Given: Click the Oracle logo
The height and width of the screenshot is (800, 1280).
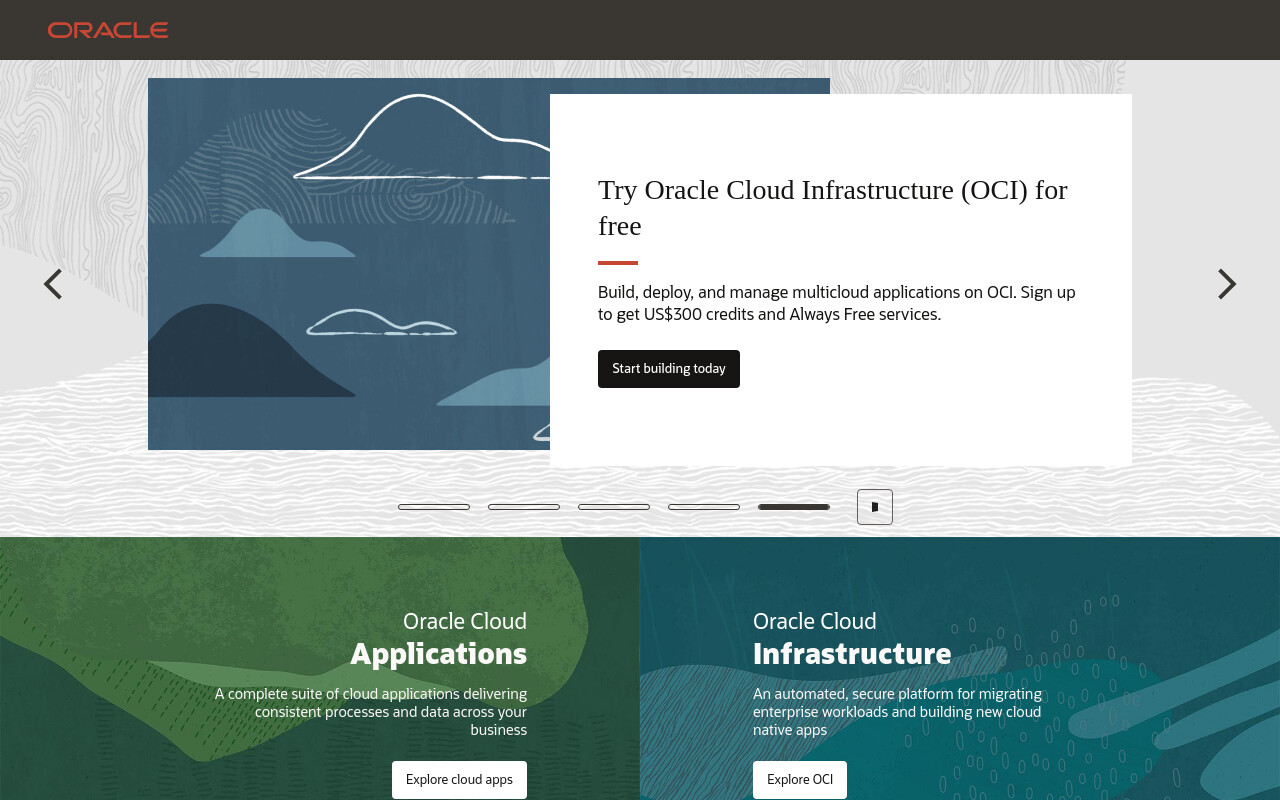Looking at the screenshot, I should coord(108,30).
